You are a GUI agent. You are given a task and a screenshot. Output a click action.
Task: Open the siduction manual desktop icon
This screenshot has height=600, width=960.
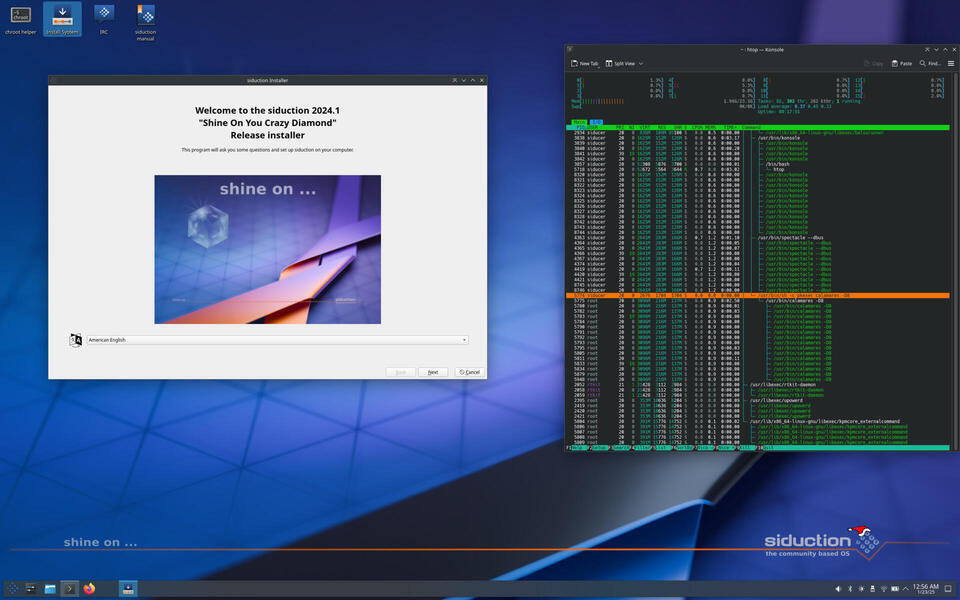click(146, 23)
